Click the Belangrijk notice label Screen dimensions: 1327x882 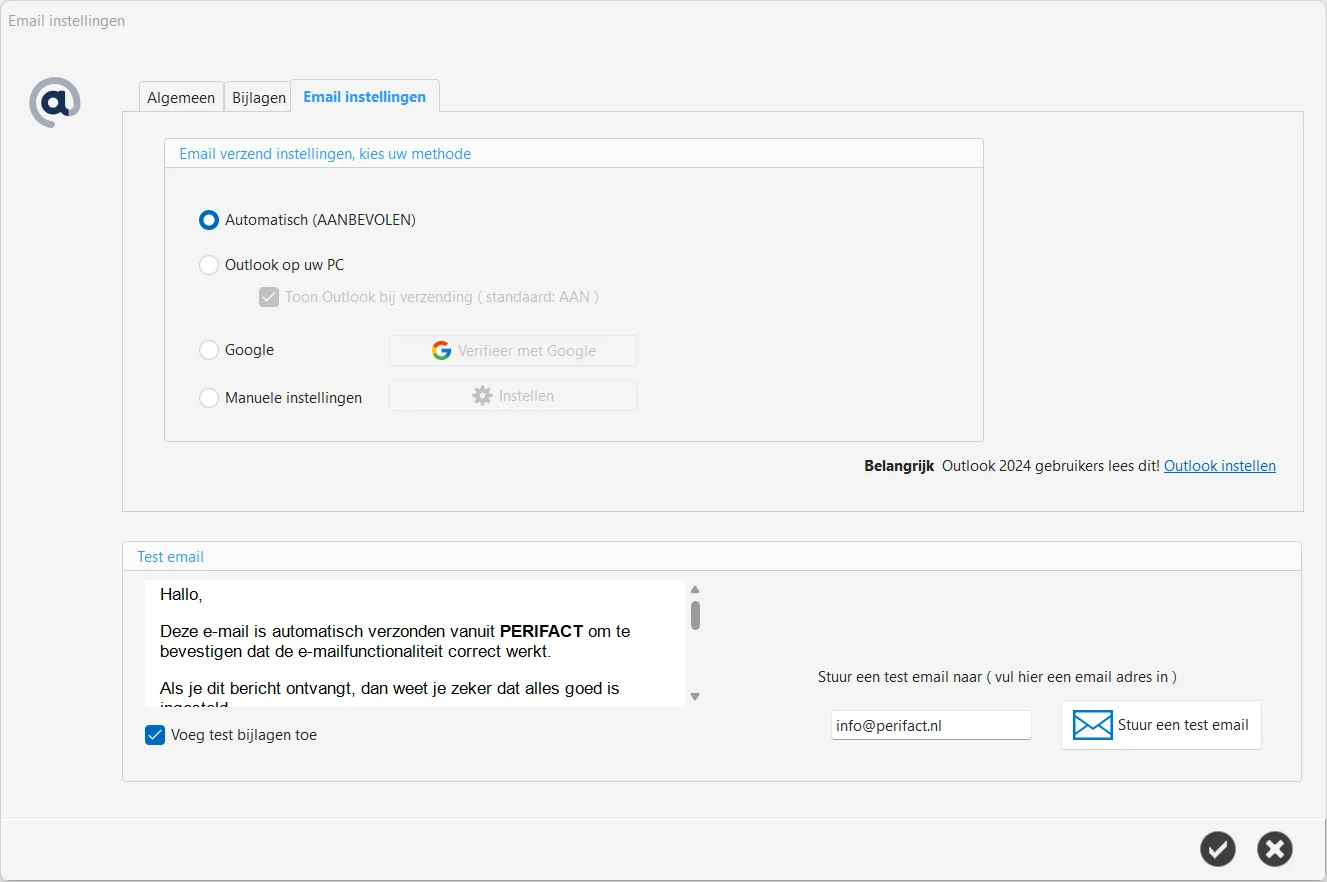(x=899, y=466)
